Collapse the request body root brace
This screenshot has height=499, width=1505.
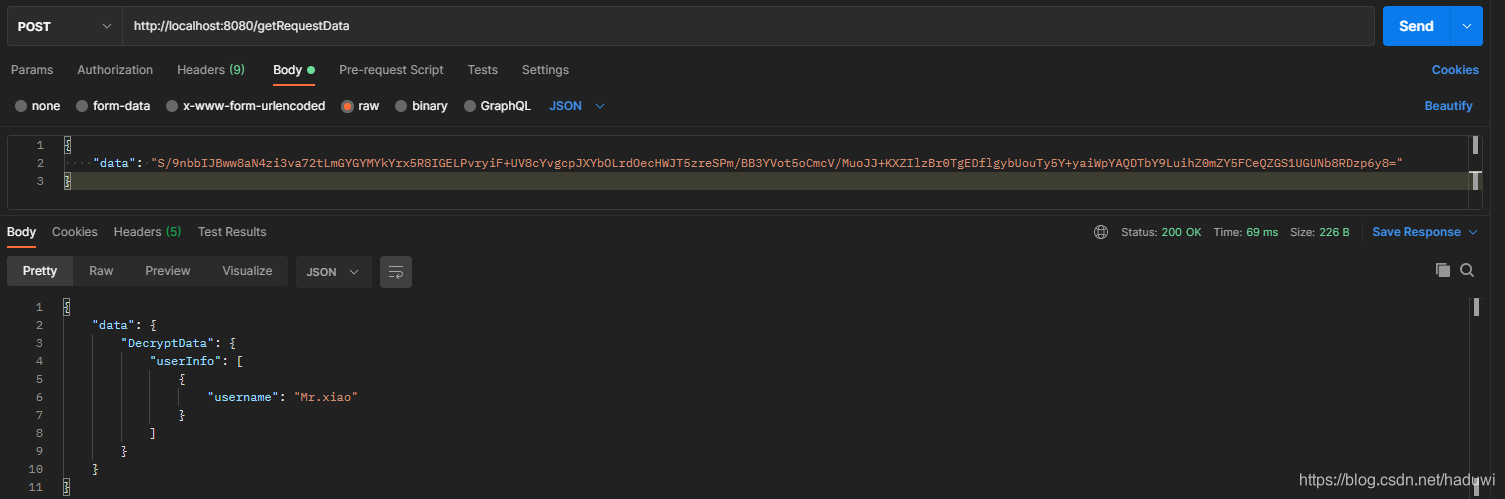tap(67, 145)
